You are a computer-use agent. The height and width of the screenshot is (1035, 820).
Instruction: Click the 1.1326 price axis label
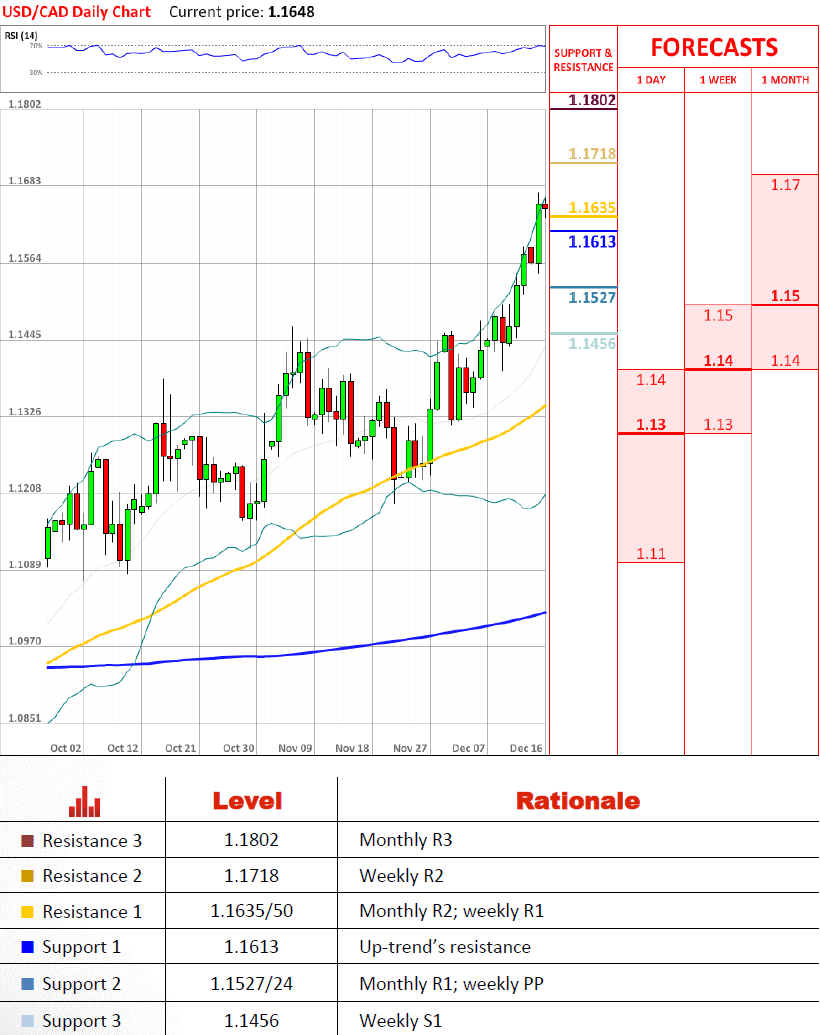[x=24, y=412]
